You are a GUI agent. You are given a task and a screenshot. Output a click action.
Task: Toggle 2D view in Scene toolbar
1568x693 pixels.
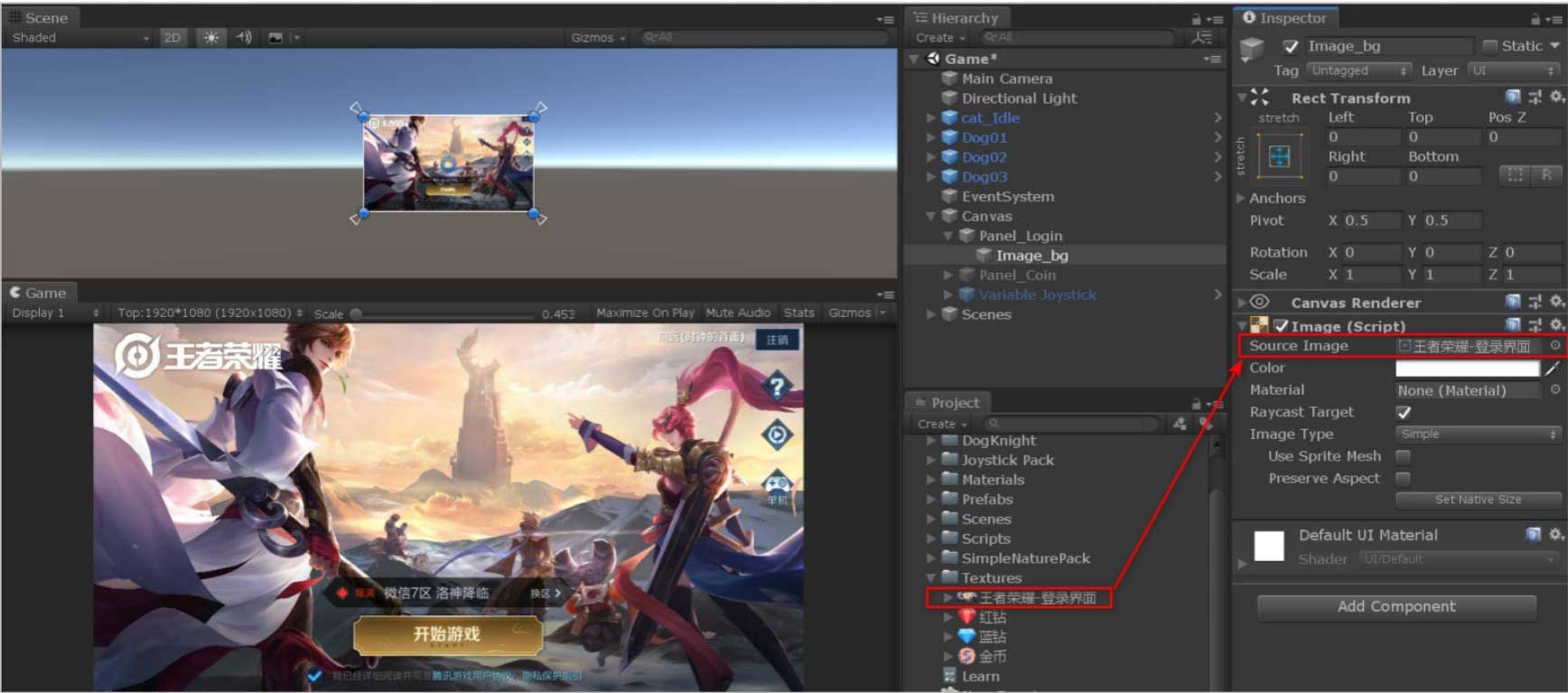[172, 37]
